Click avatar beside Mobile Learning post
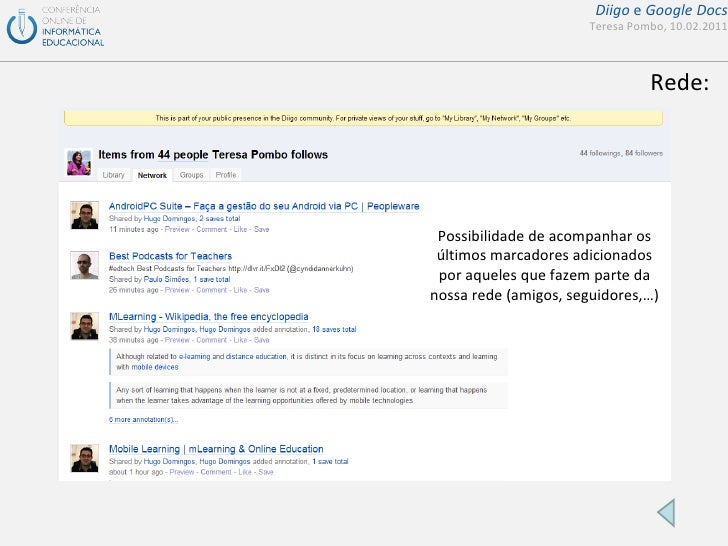The image size is (728, 546). point(84,457)
